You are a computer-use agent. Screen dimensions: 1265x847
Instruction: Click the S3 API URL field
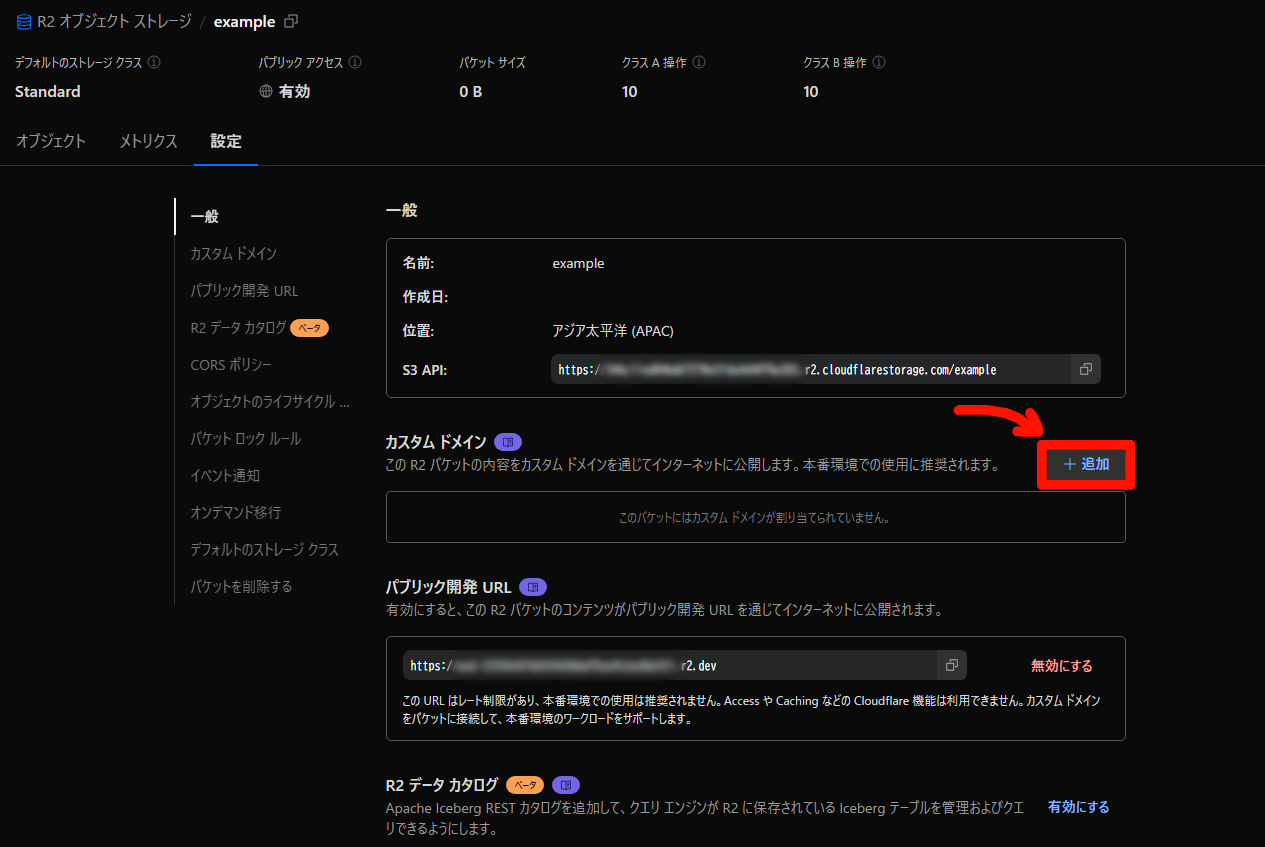click(811, 369)
